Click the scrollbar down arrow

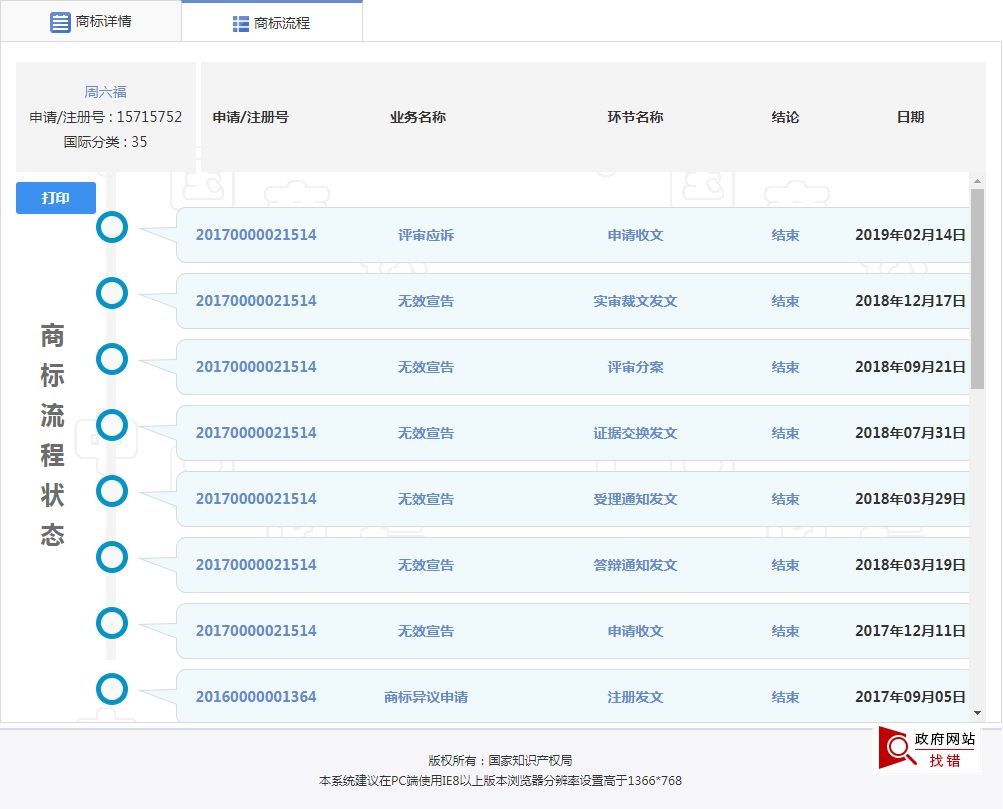coord(977,712)
